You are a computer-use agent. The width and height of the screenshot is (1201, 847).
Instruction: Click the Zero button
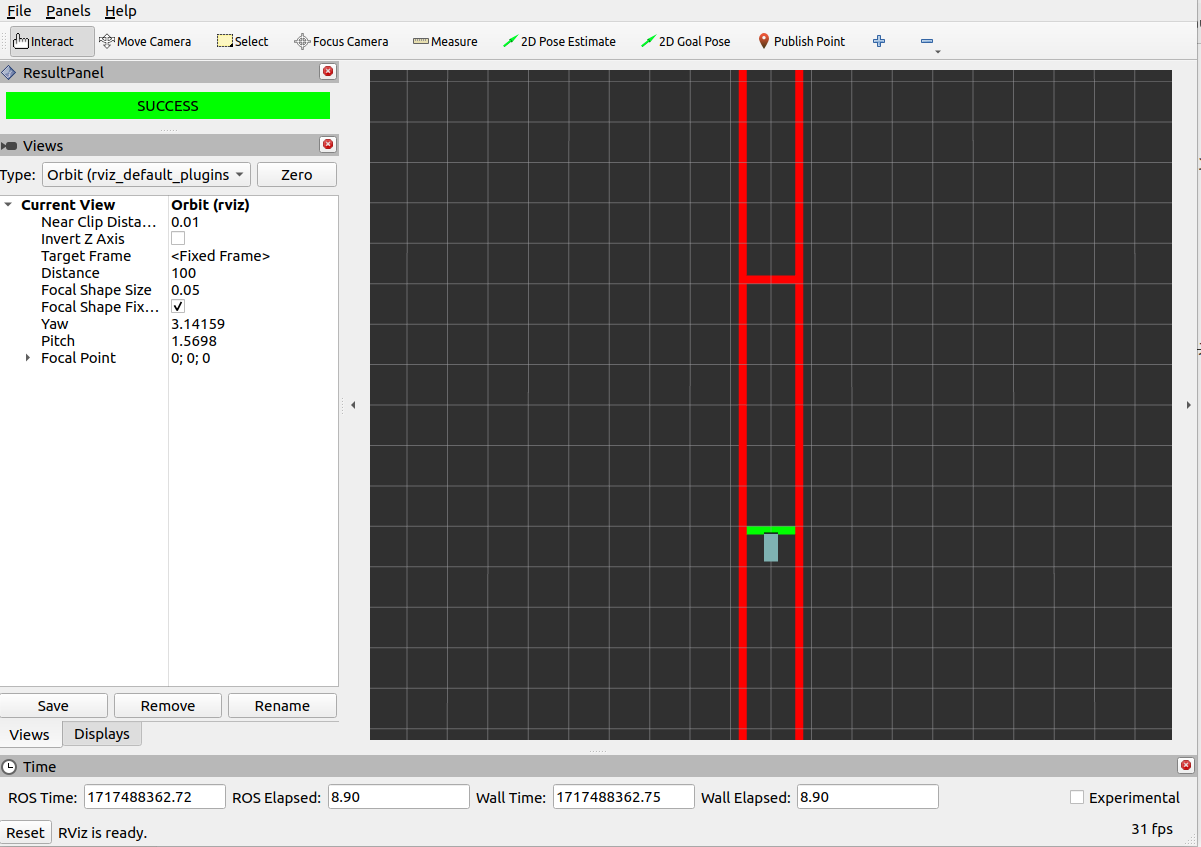296,175
